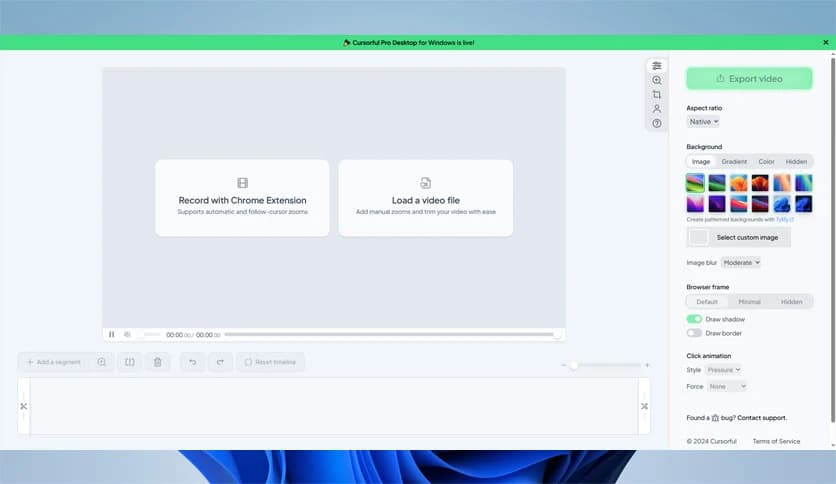Select the dark red waves background thumbnail
The height and width of the screenshot is (484, 836).
click(760, 204)
